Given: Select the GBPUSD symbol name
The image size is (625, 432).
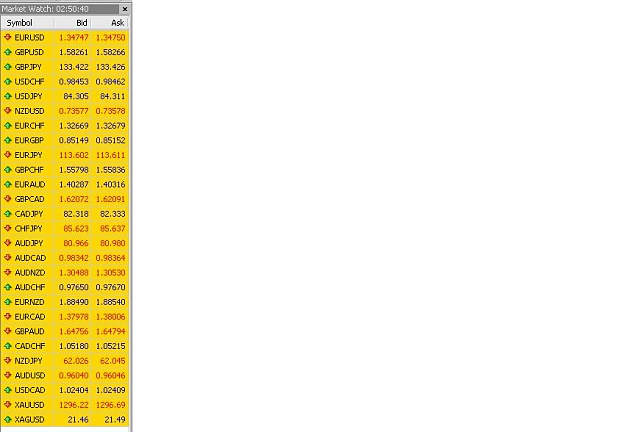Looking at the screenshot, I should [29, 52].
